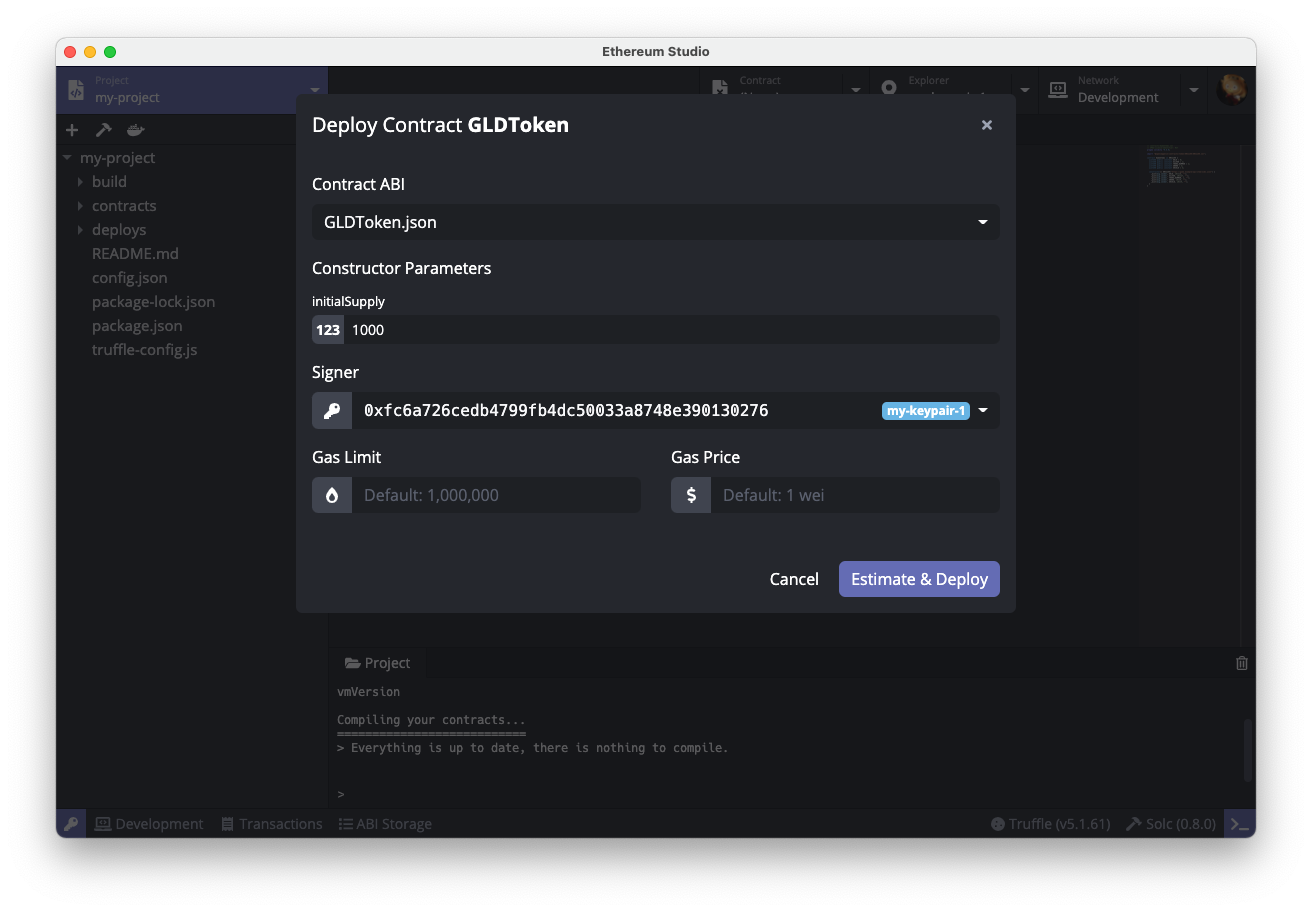Open config.json in file tree
The height and width of the screenshot is (912, 1312).
130,278
